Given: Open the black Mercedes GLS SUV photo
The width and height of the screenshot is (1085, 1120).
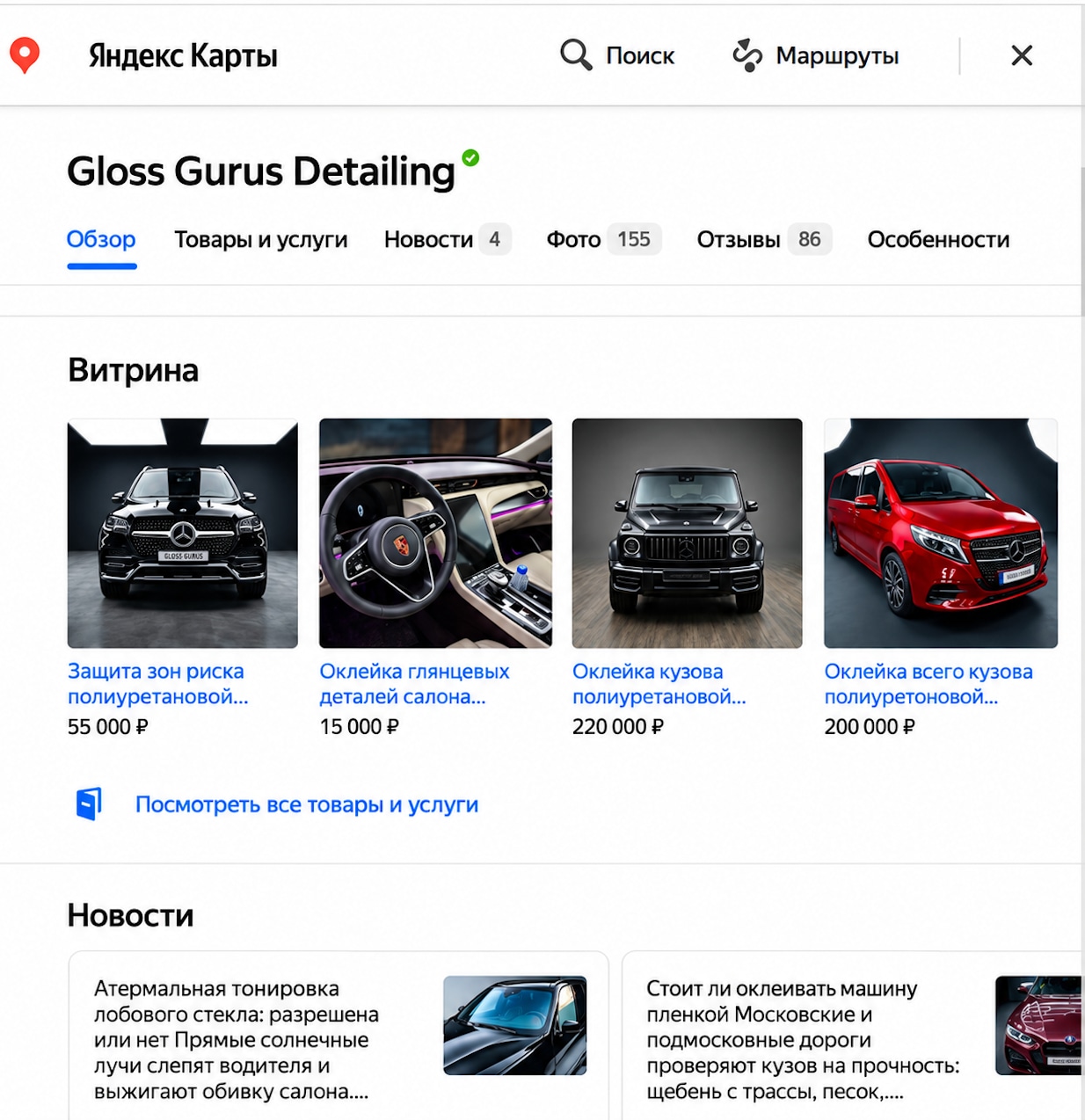Looking at the screenshot, I should [183, 534].
